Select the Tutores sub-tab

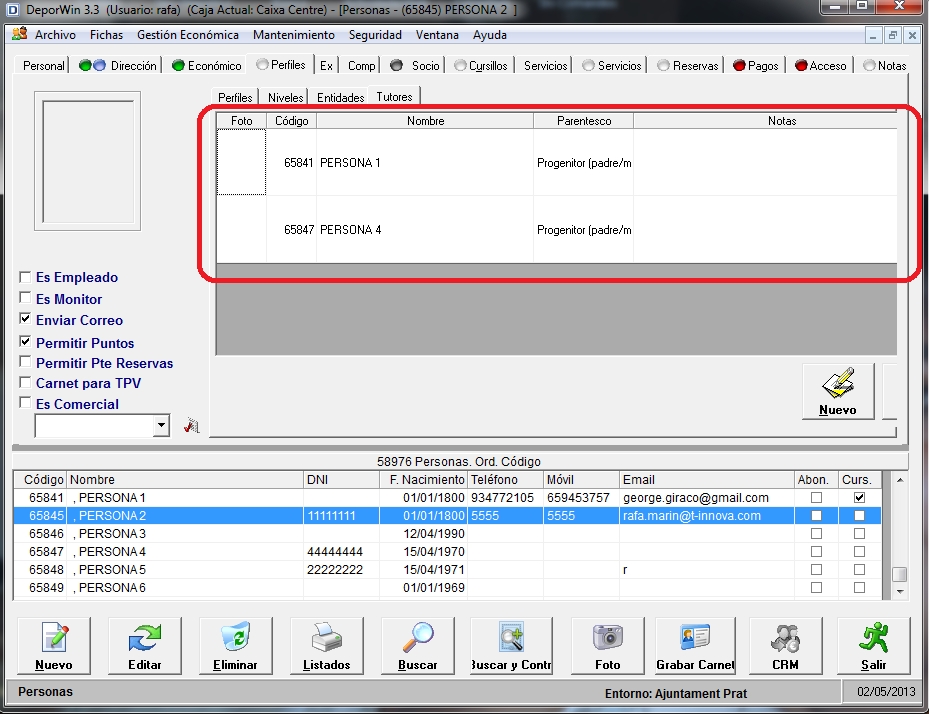[x=395, y=97]
